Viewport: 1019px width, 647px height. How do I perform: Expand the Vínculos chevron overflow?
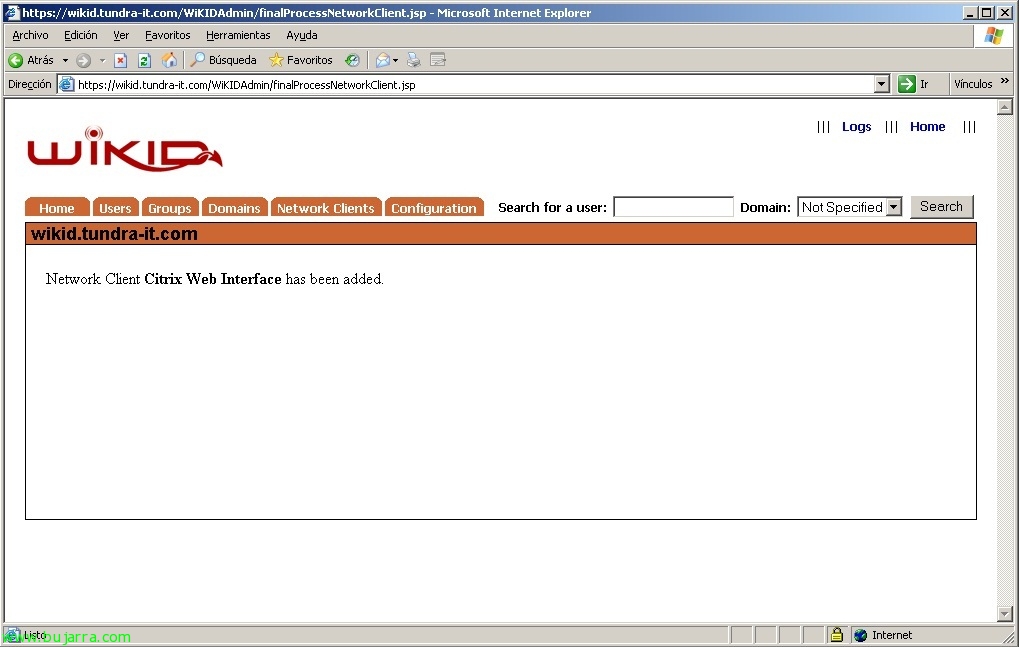click(x=1005, y=81)
